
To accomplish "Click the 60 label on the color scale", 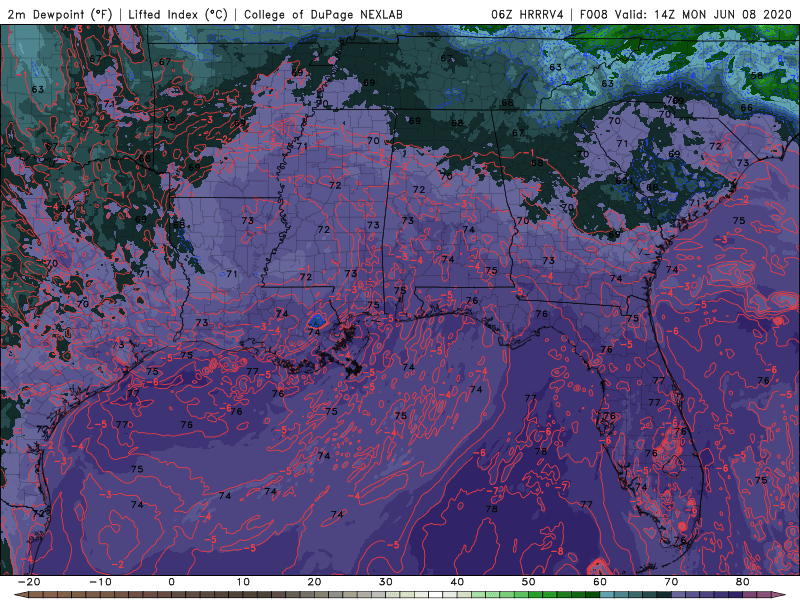I will pos(600,582).
